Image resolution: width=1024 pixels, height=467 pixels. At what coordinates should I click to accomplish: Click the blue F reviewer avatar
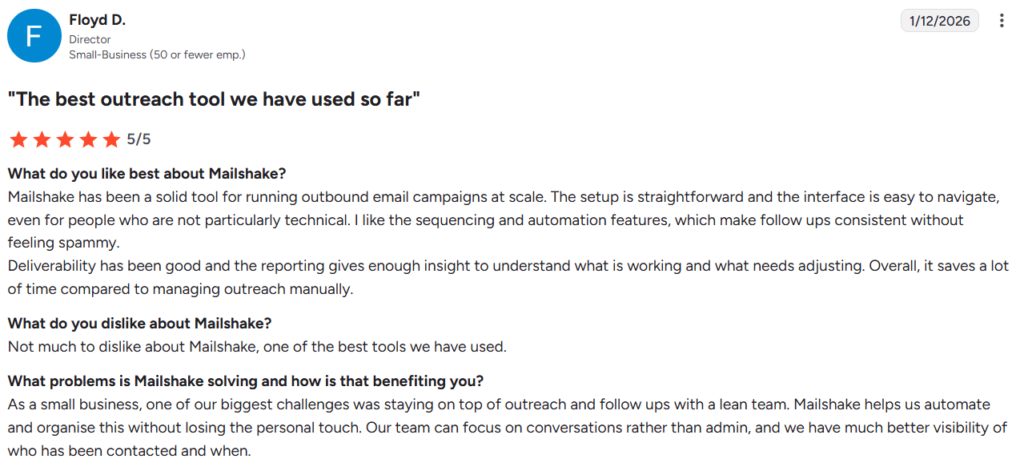coord(34,37)
